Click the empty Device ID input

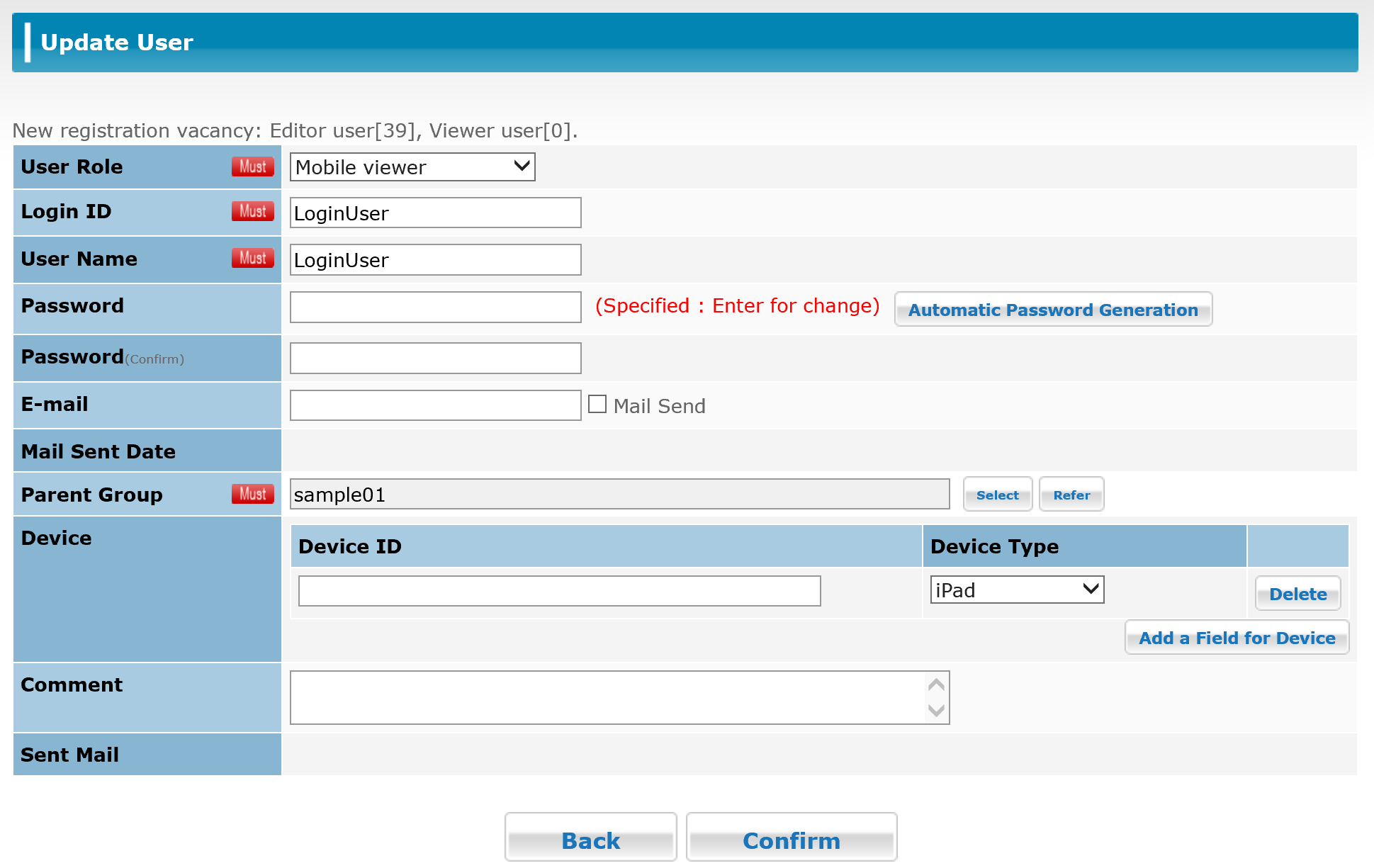(559, 590)
